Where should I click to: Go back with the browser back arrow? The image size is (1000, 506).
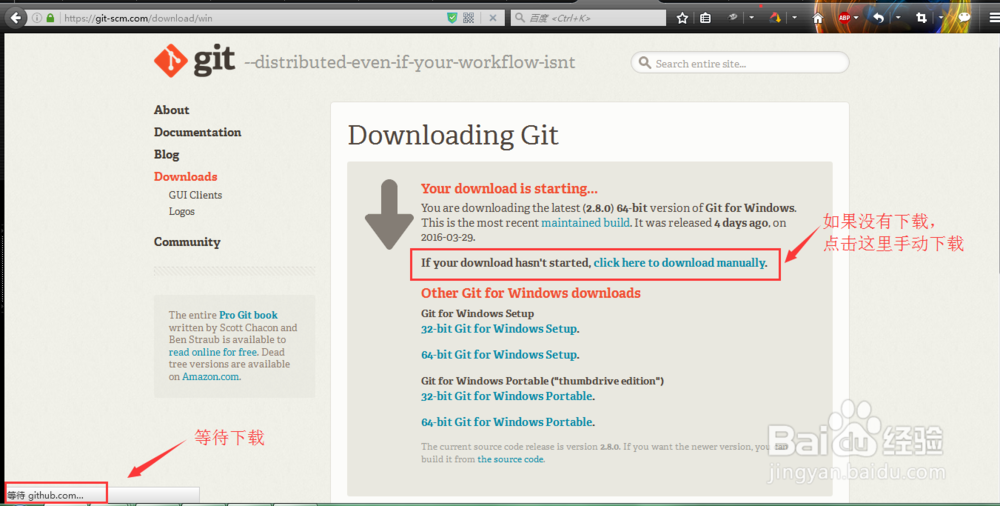[x=15, y=18]
